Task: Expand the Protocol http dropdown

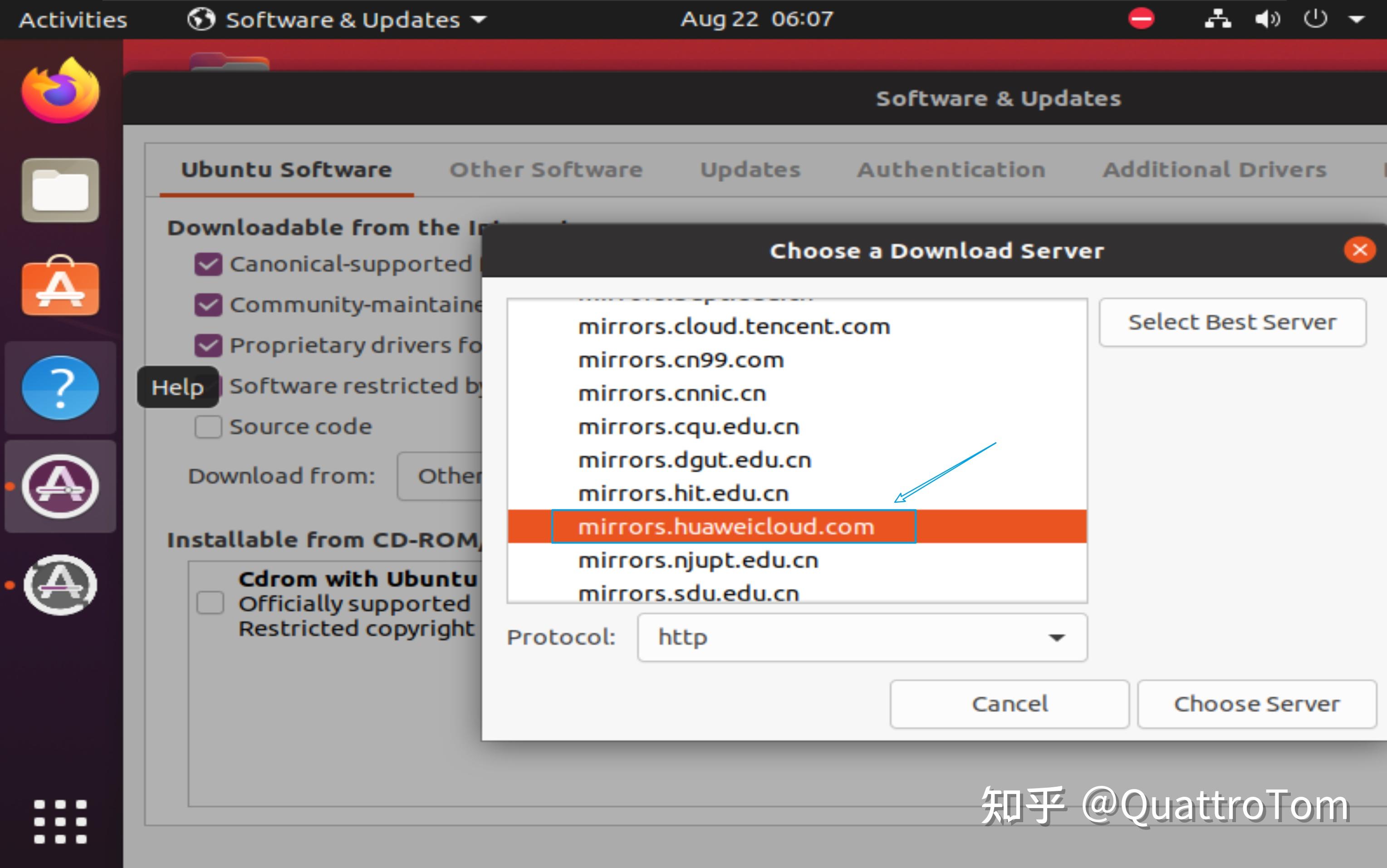Action: [862, 638]
